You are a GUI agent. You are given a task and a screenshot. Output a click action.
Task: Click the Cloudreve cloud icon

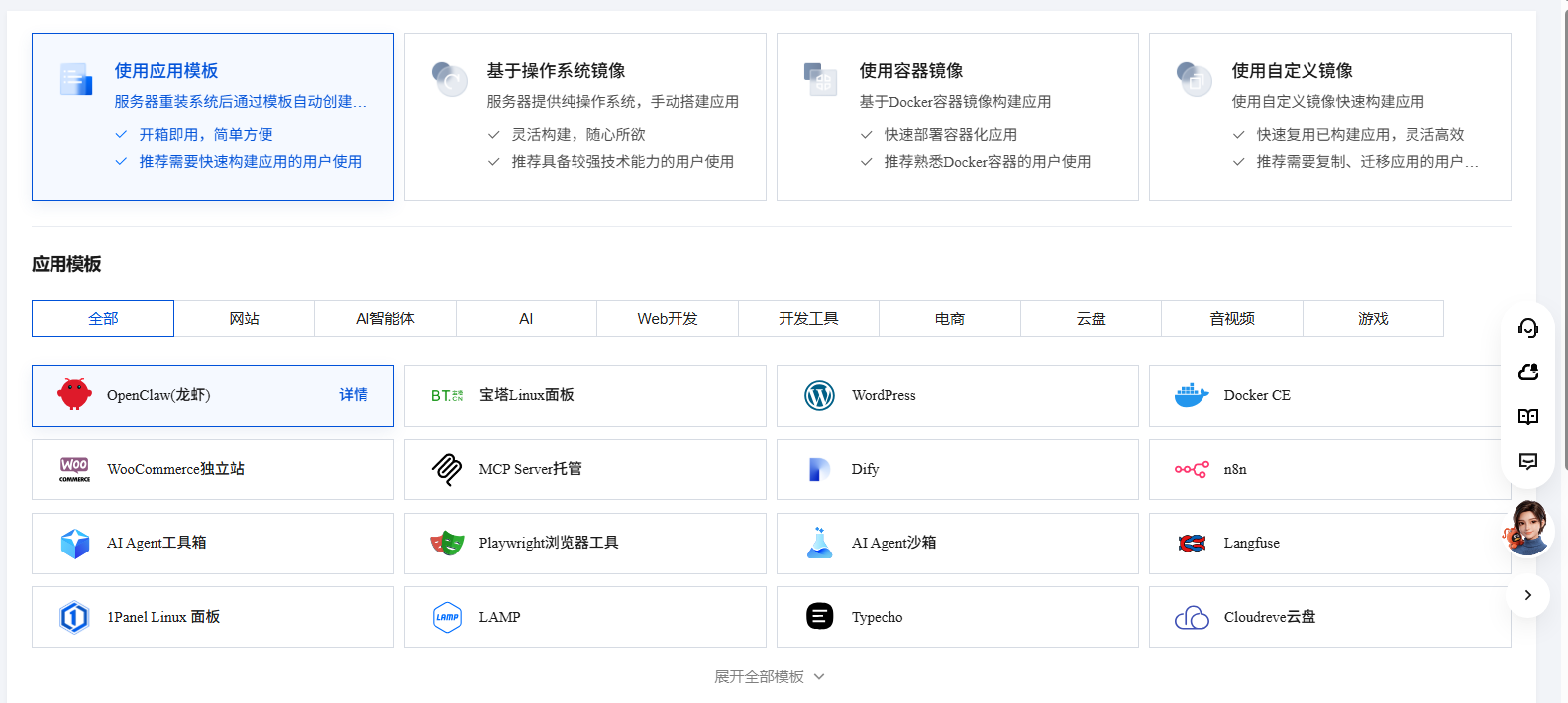coord(1192,618)
